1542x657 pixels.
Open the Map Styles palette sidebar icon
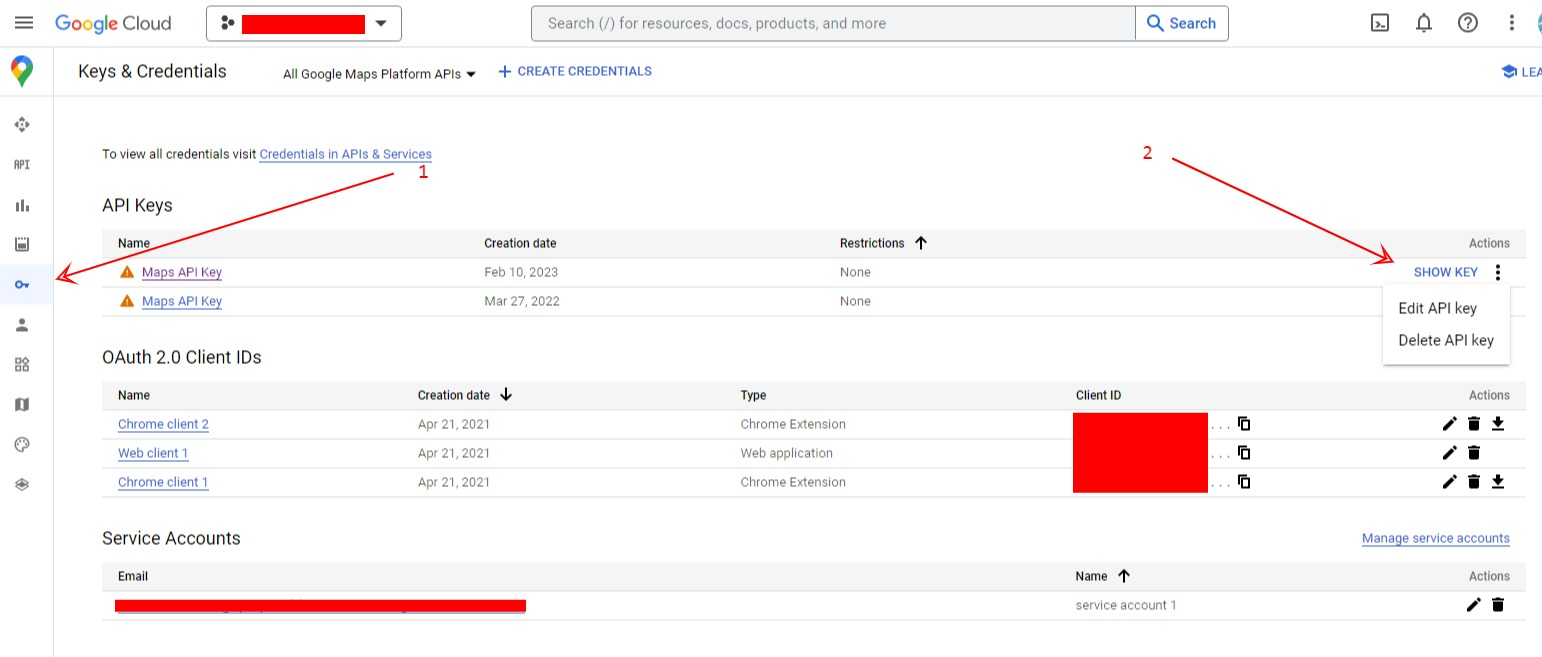(x=22, y=444)
